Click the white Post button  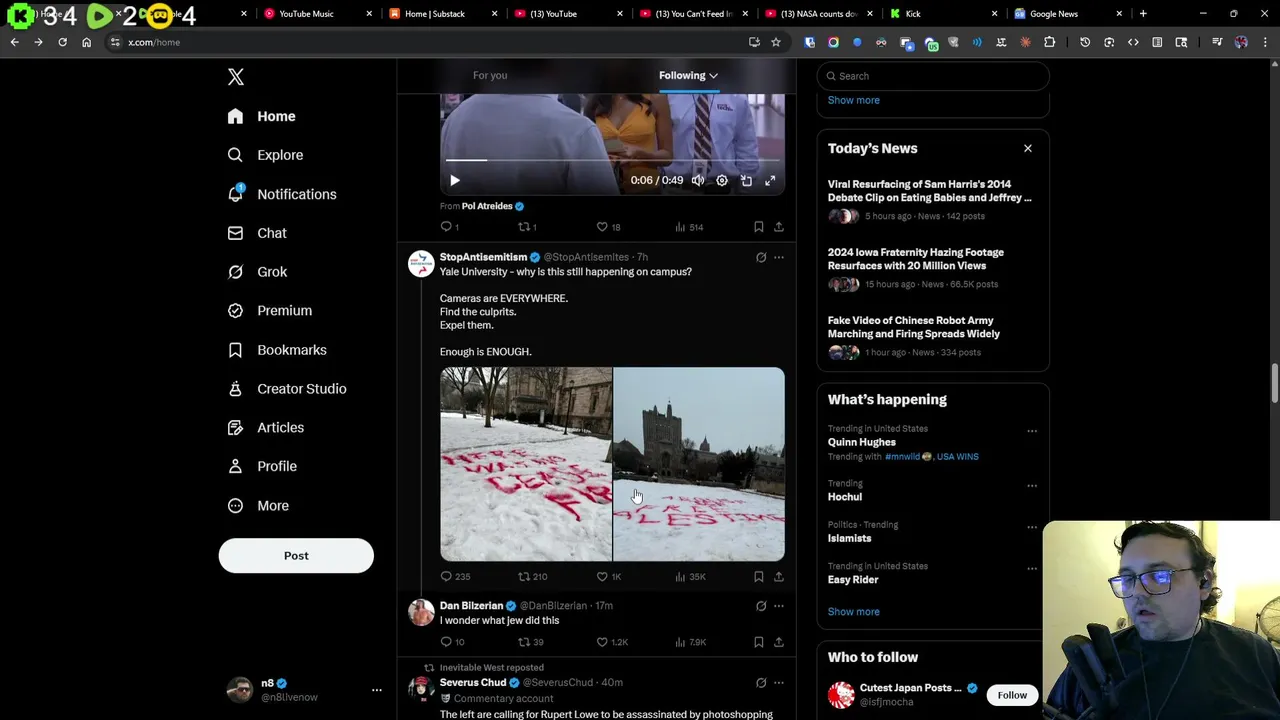pos(296,556)
